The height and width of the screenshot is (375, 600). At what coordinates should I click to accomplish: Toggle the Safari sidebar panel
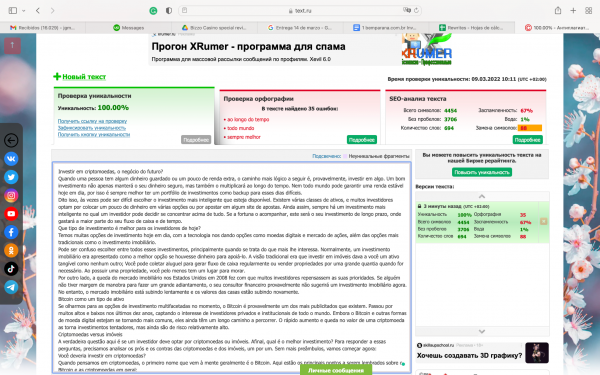(13, 11)
